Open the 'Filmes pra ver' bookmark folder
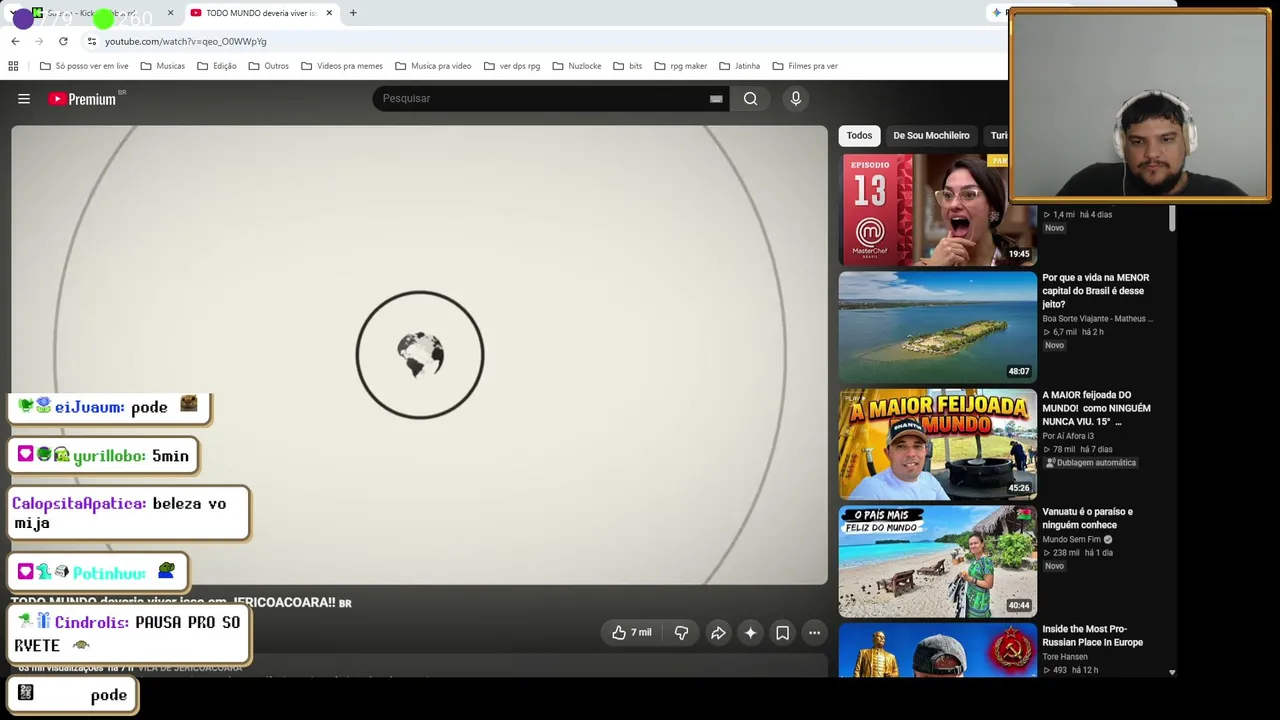1280x720 pixels. coord(805,66)
